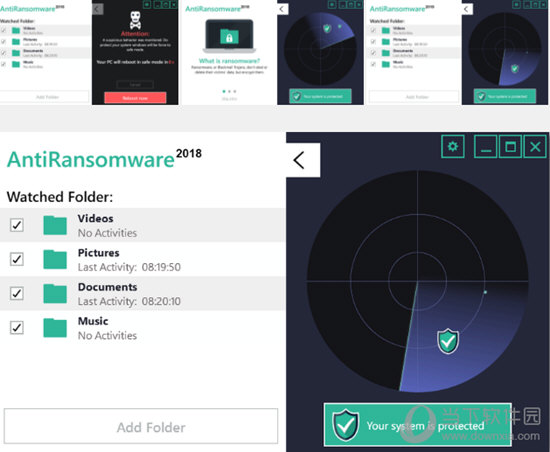Open the 'What is ransomware?' screenshot thumbnail
This screenshot has height=452, width=550.
[x=229, y=52]
